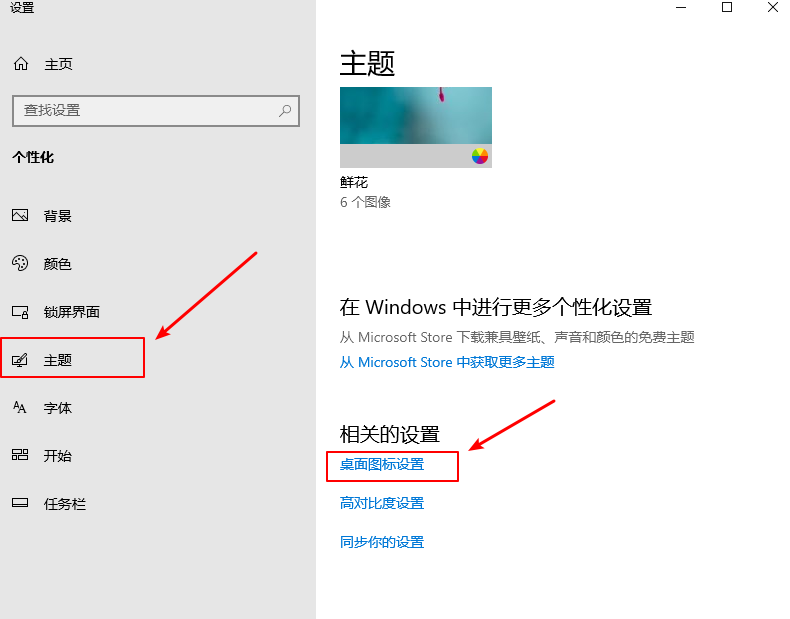Click the Background (背景) picture icon

(20, 216)
